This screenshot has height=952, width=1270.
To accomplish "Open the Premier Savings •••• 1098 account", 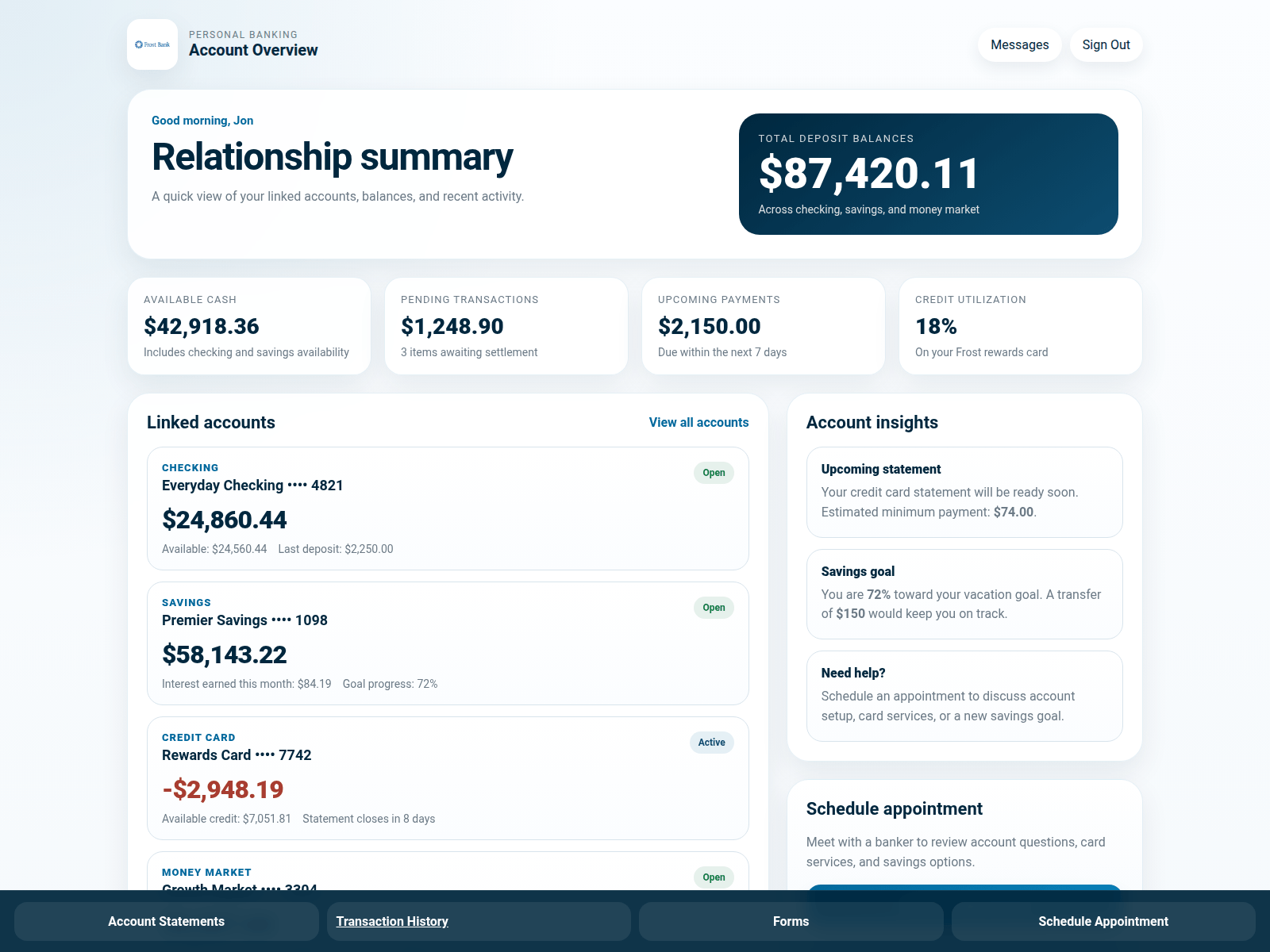I will (448, 643).
